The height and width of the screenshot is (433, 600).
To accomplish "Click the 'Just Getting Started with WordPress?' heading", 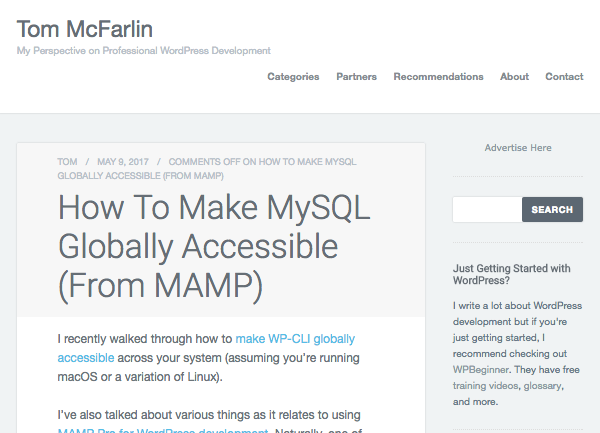I will click(512, 274).
